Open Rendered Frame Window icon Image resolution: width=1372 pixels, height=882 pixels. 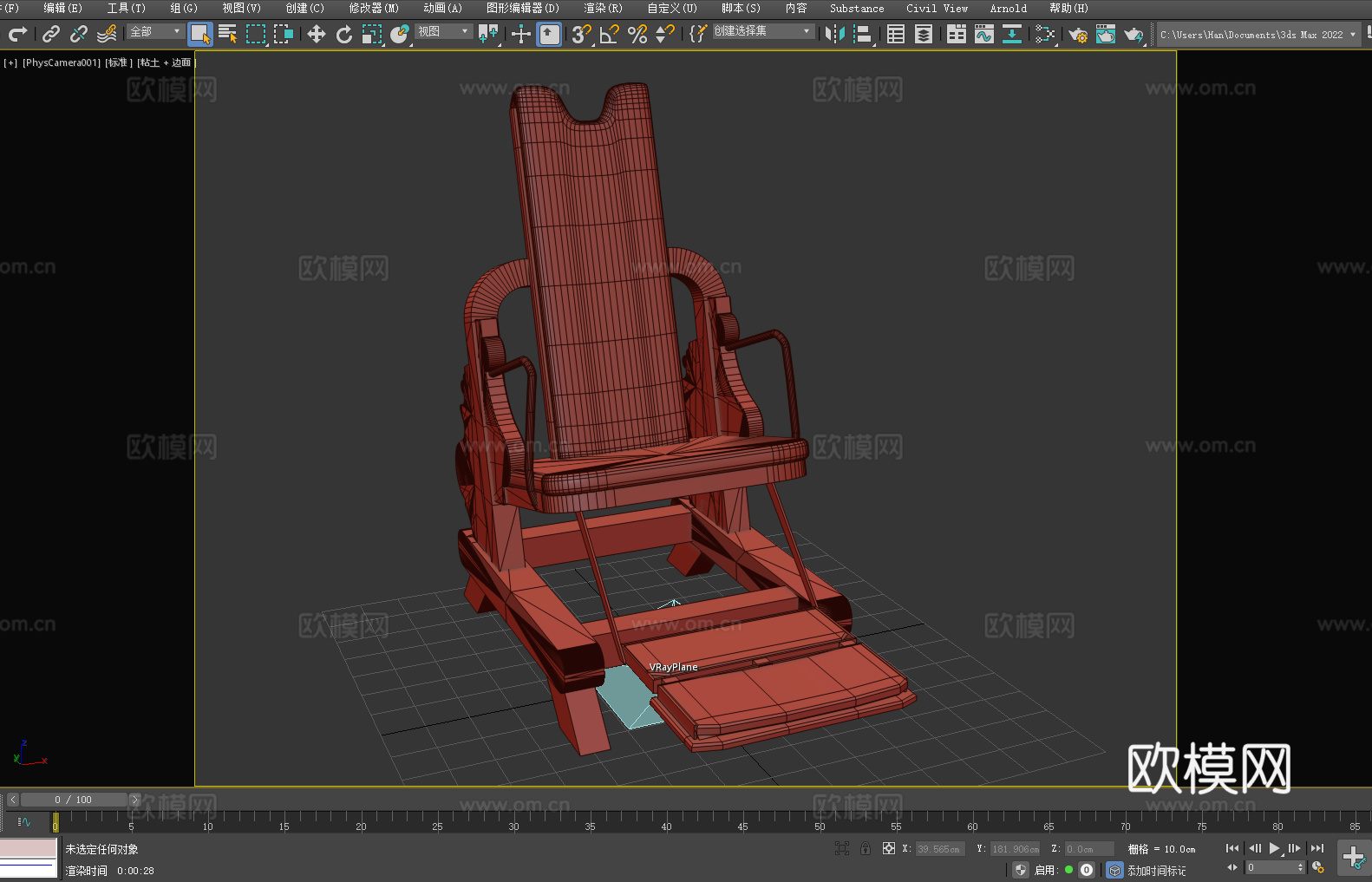pyautogui.click(x=1106, y=35)
